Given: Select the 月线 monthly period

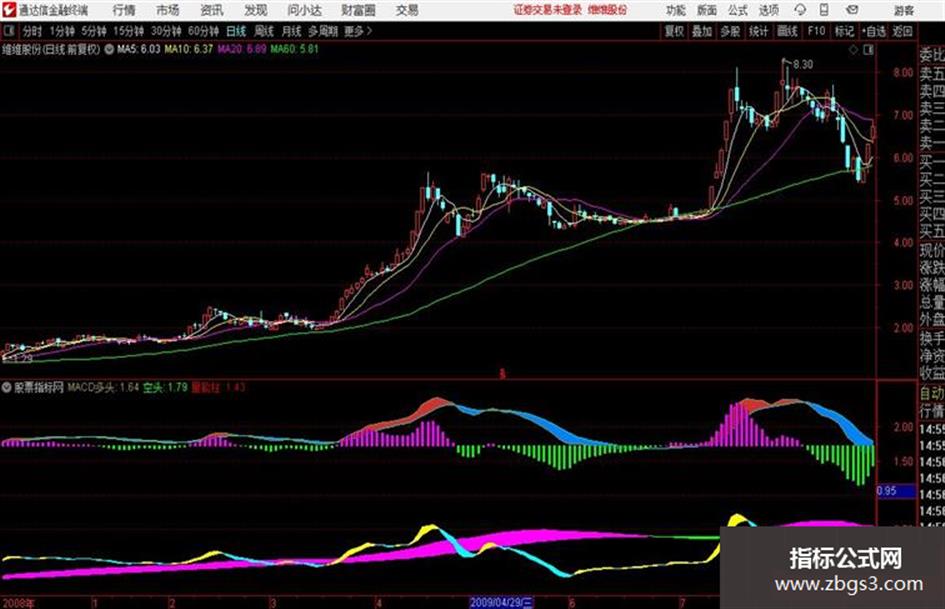Looking at the screenshot, I should click(x=292, y=31).
